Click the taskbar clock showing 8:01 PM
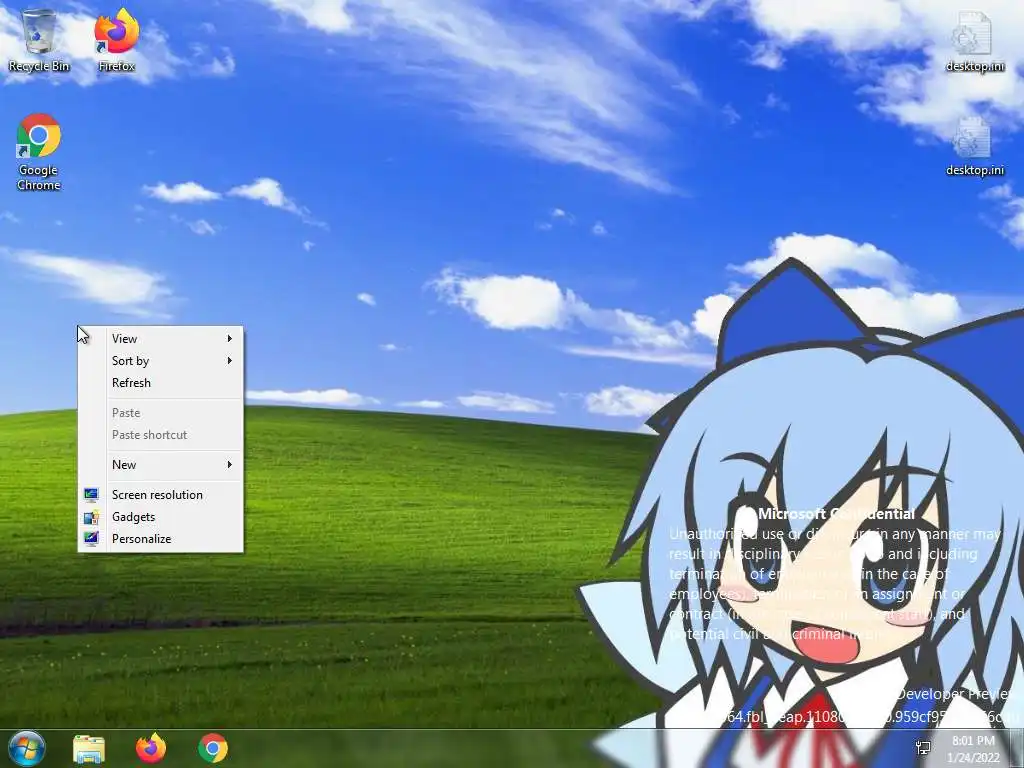Image resolution: width=1024 pixels, height=768 pixels. tap(973, 749)
